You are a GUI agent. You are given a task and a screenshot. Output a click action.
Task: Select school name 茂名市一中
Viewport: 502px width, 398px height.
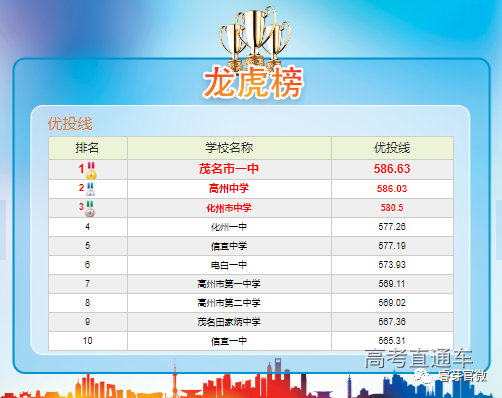pyautogui.click(x=229, y=169)
